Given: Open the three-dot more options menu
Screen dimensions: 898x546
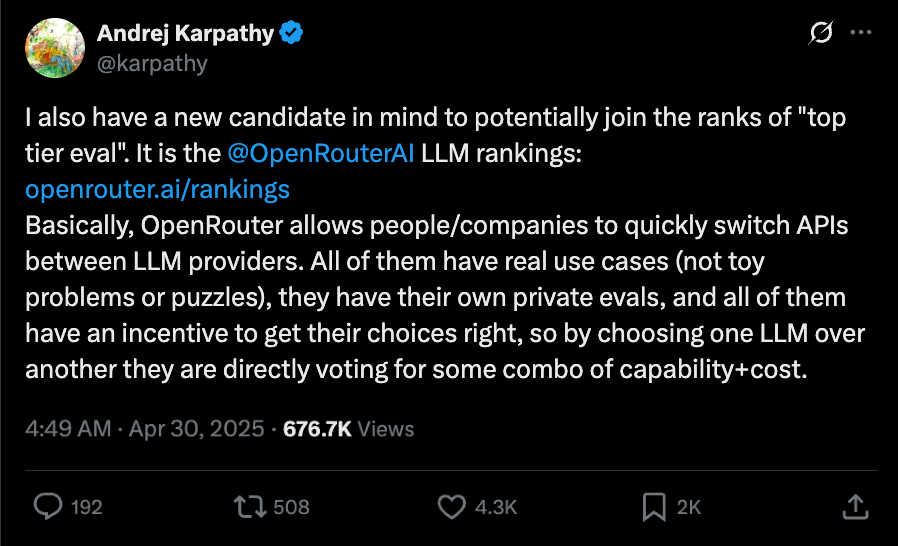Looking at the screenshot, I should click(860, 33).
